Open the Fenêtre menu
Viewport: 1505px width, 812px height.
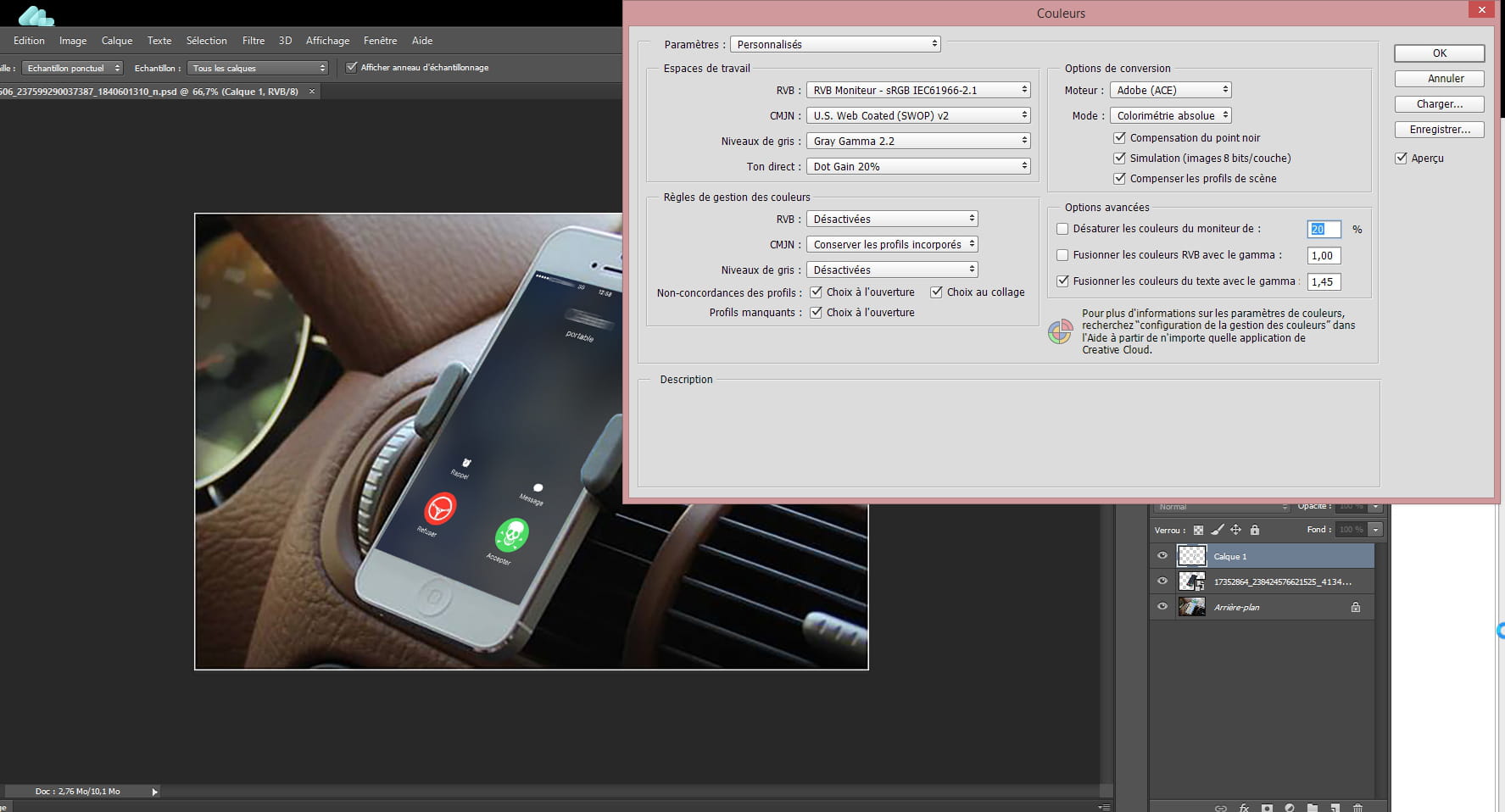(x=380, y=41)
